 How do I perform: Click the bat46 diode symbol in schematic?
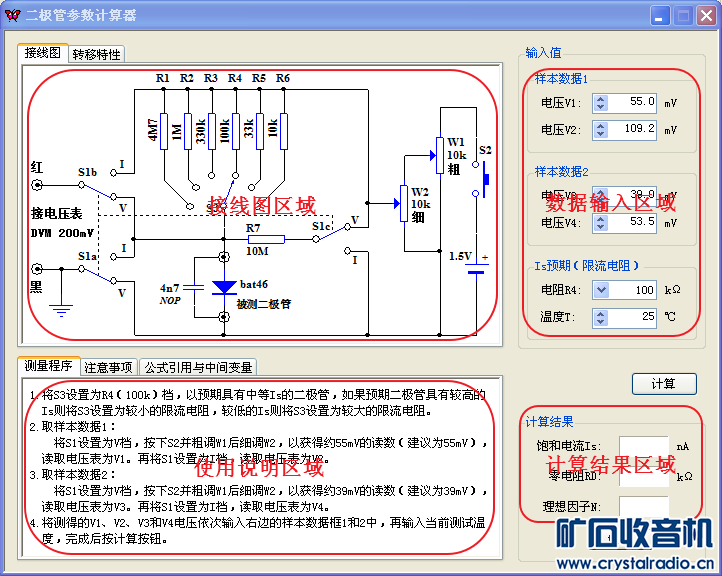(224, 287)
